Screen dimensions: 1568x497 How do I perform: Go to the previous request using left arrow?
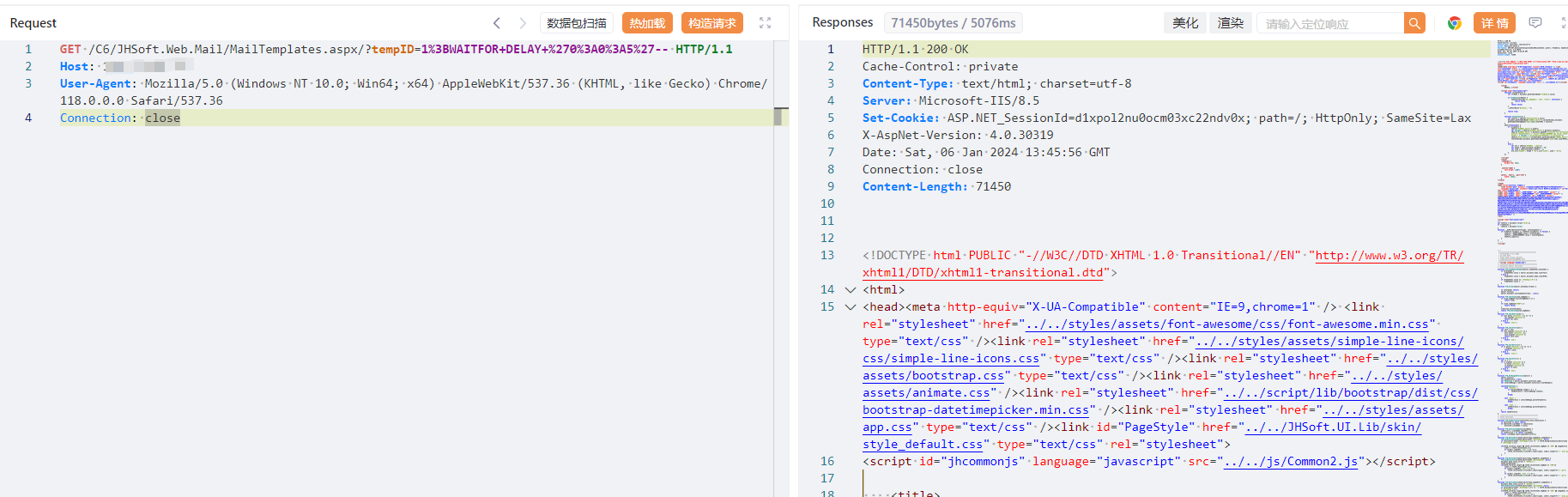pyautogui.click(x=497, y=23)
